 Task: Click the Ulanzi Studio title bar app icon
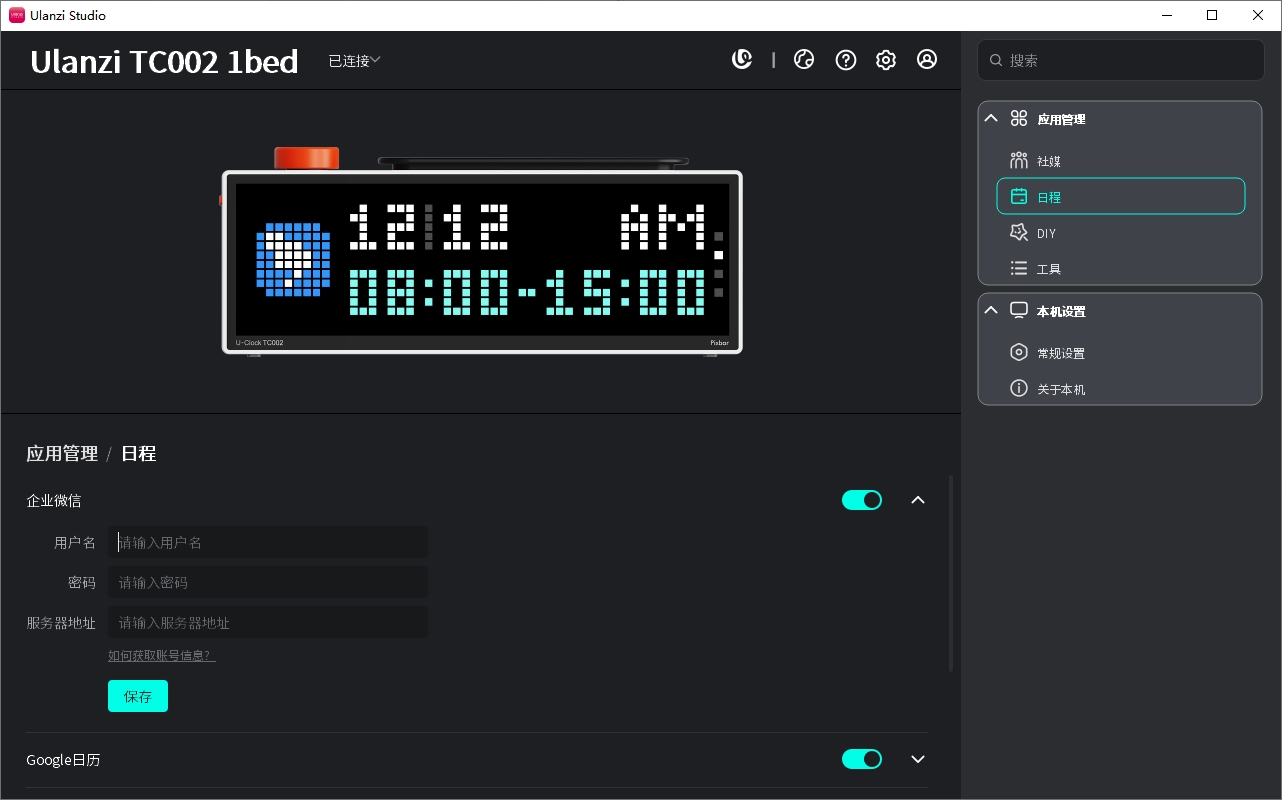pos(17,15)
